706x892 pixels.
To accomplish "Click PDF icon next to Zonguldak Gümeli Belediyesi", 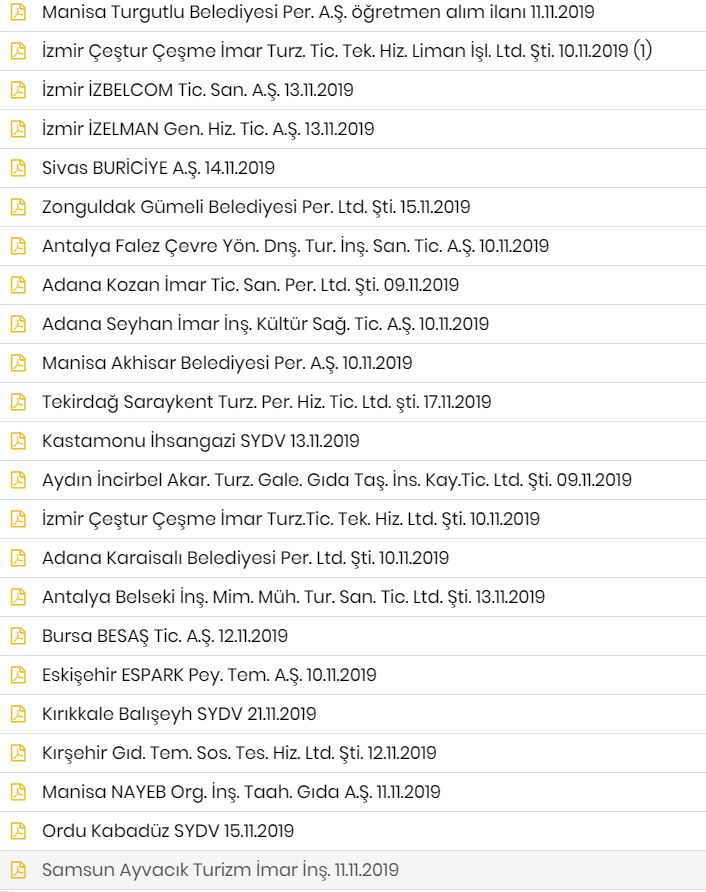I will pos(18,207).
